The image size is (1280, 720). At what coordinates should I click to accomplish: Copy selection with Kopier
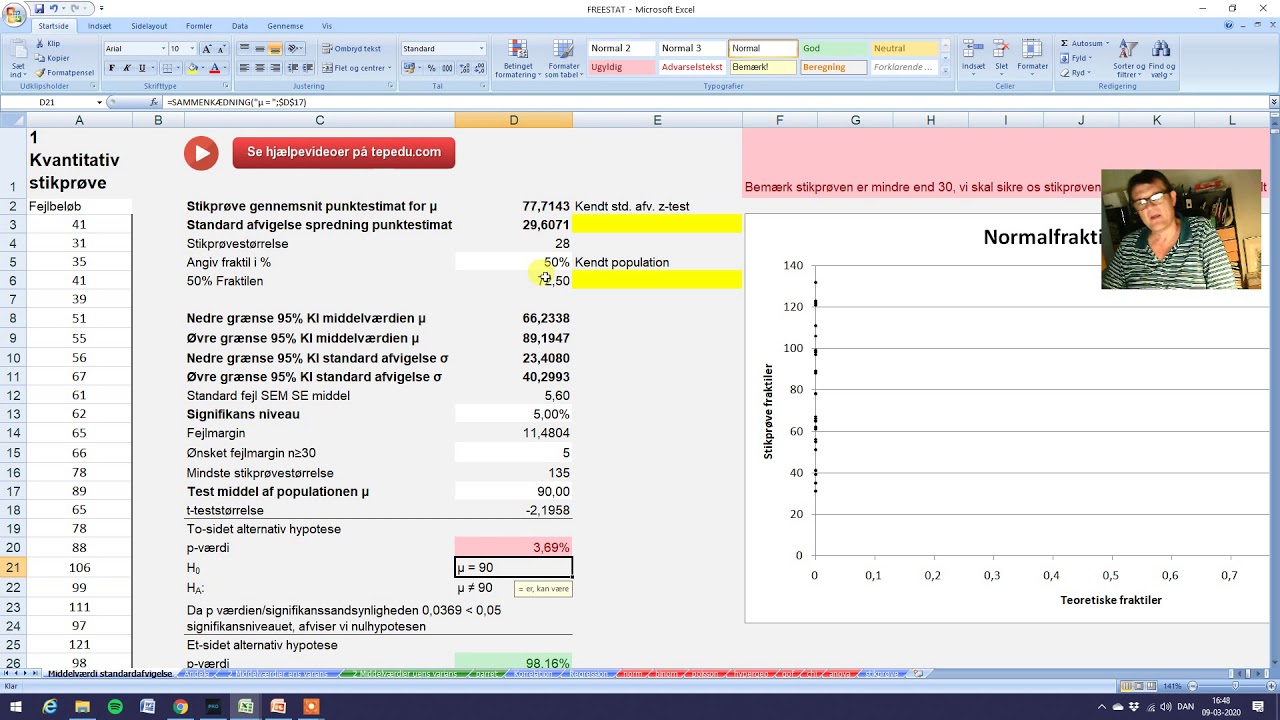52,58
